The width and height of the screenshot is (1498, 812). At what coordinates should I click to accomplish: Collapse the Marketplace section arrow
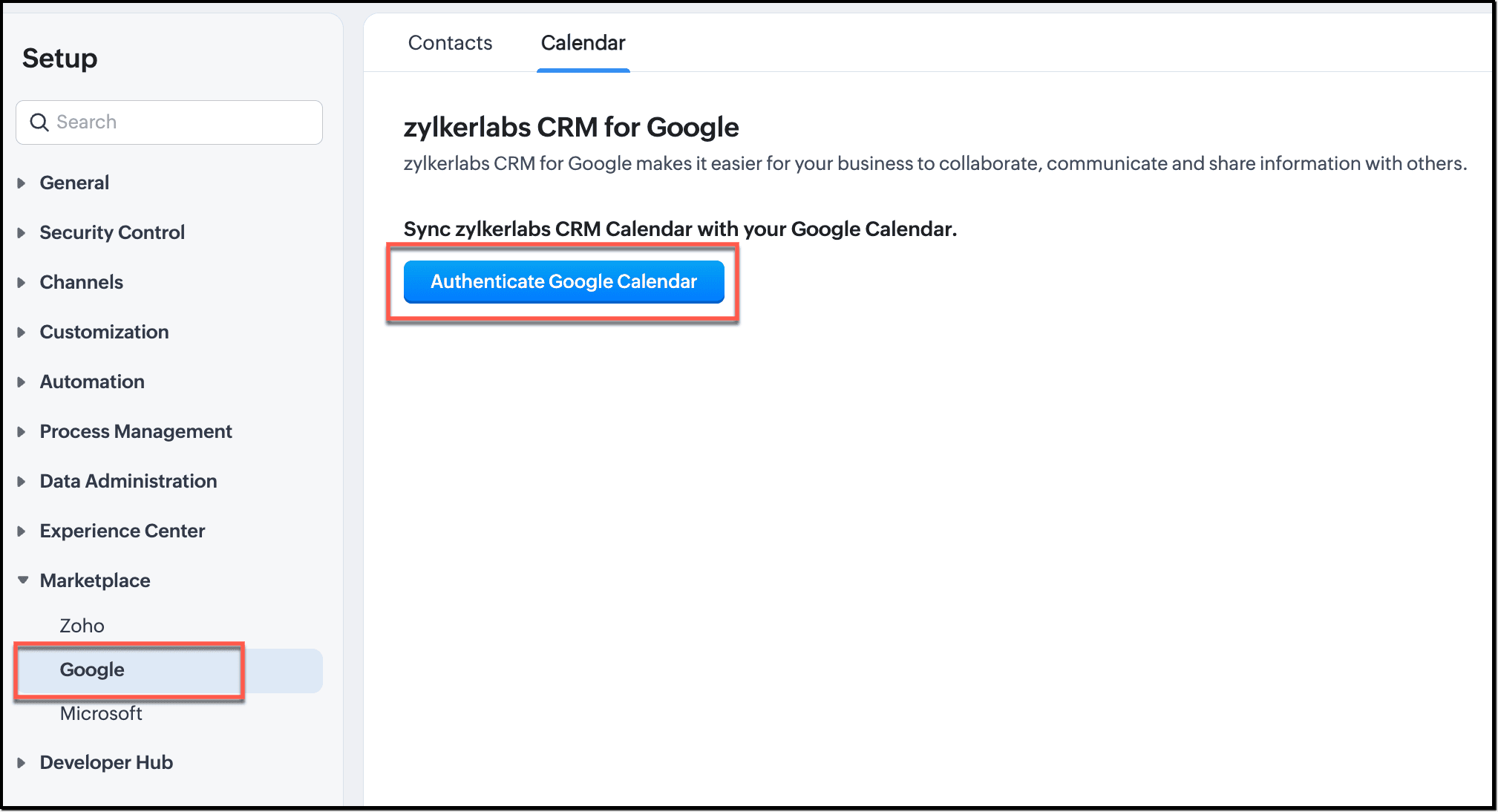pos(23,580)
